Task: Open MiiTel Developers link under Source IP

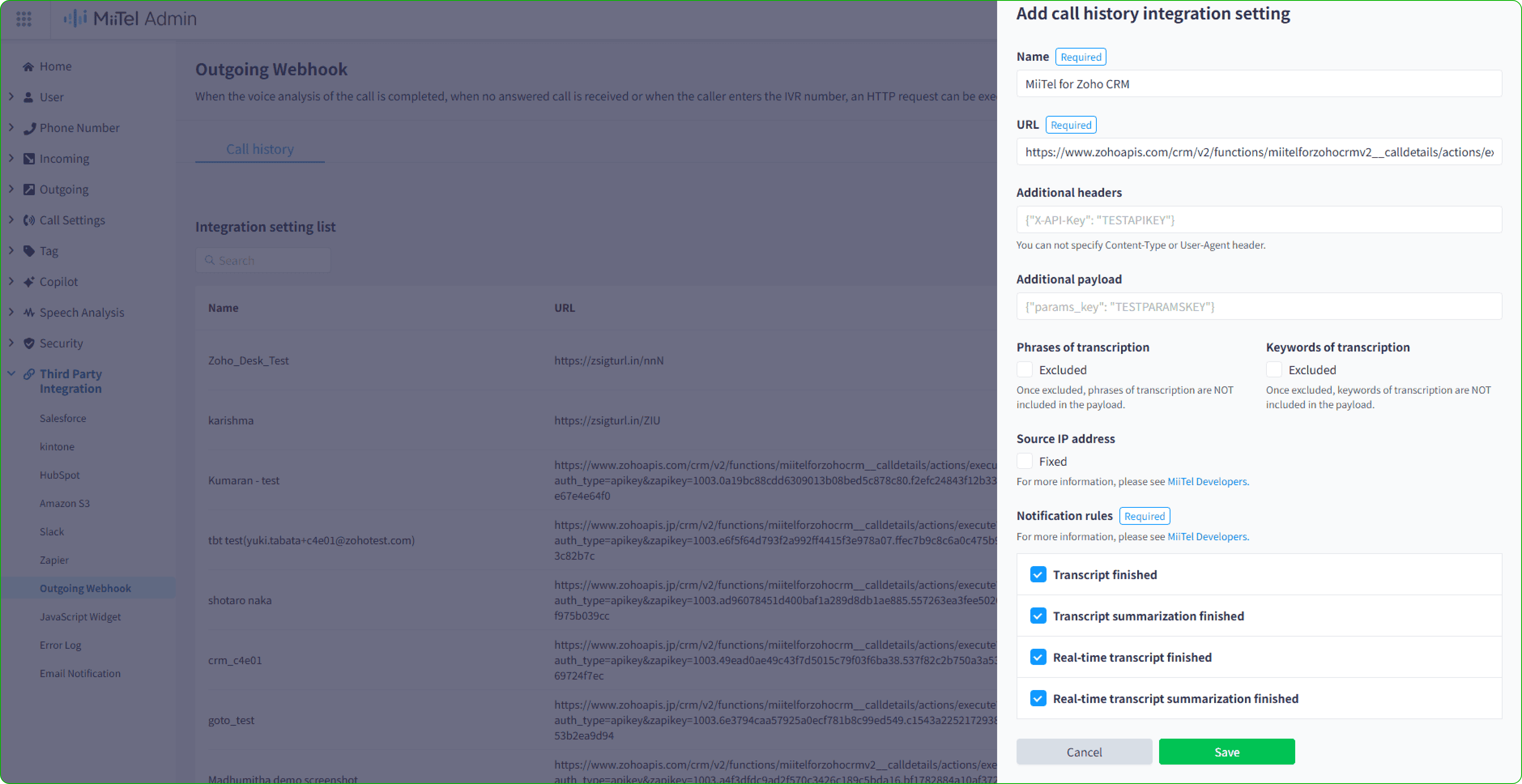Action: 1207,481
